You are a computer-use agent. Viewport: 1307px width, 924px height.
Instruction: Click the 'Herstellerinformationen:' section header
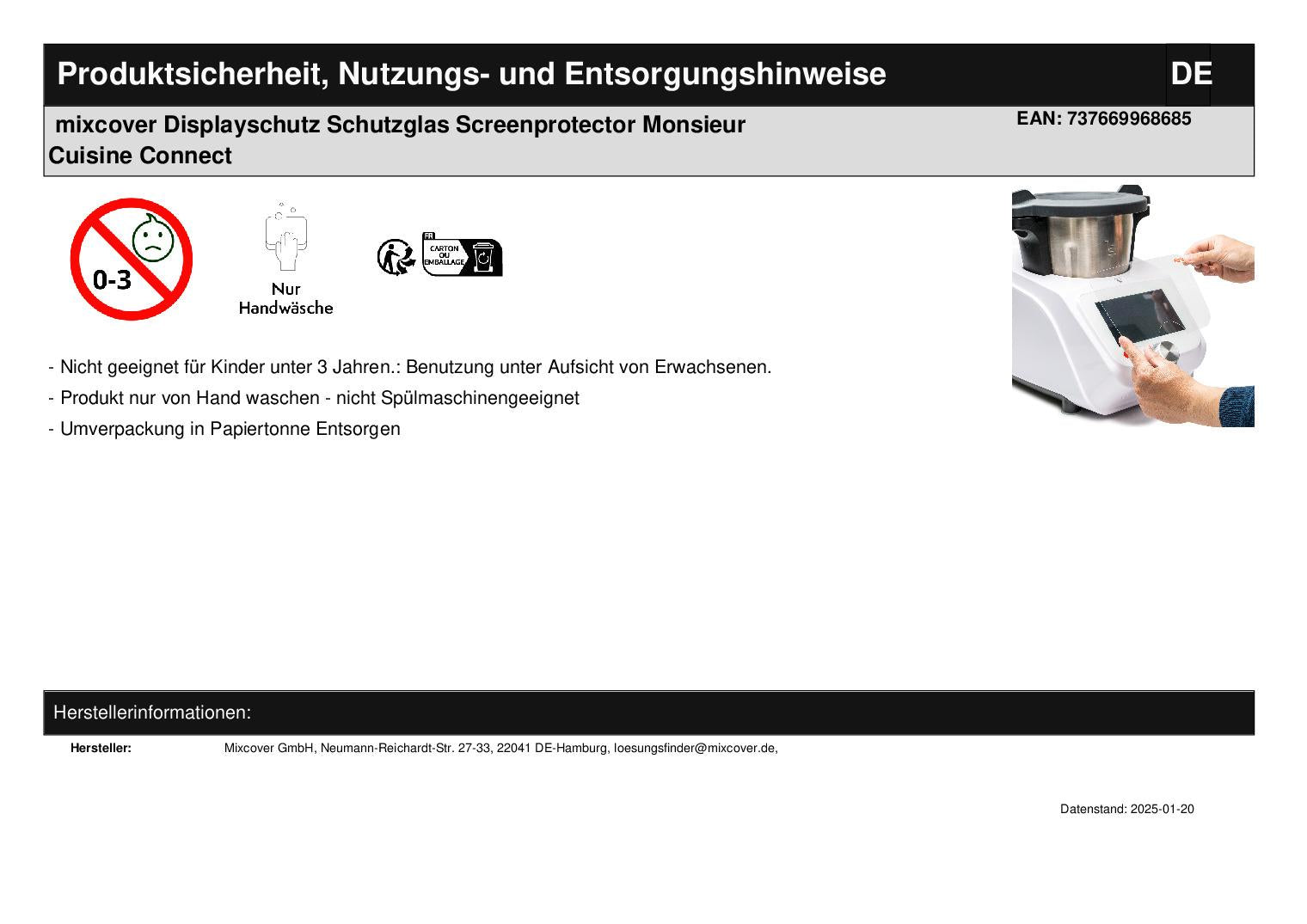(152, 713)
